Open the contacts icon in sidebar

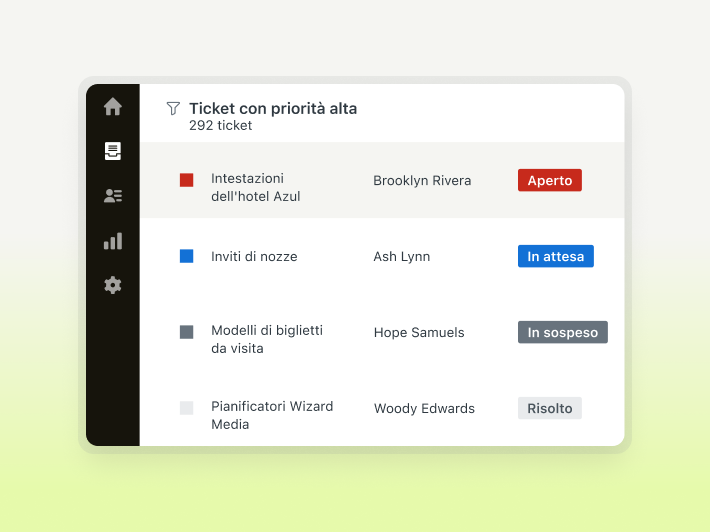[113, 196]
